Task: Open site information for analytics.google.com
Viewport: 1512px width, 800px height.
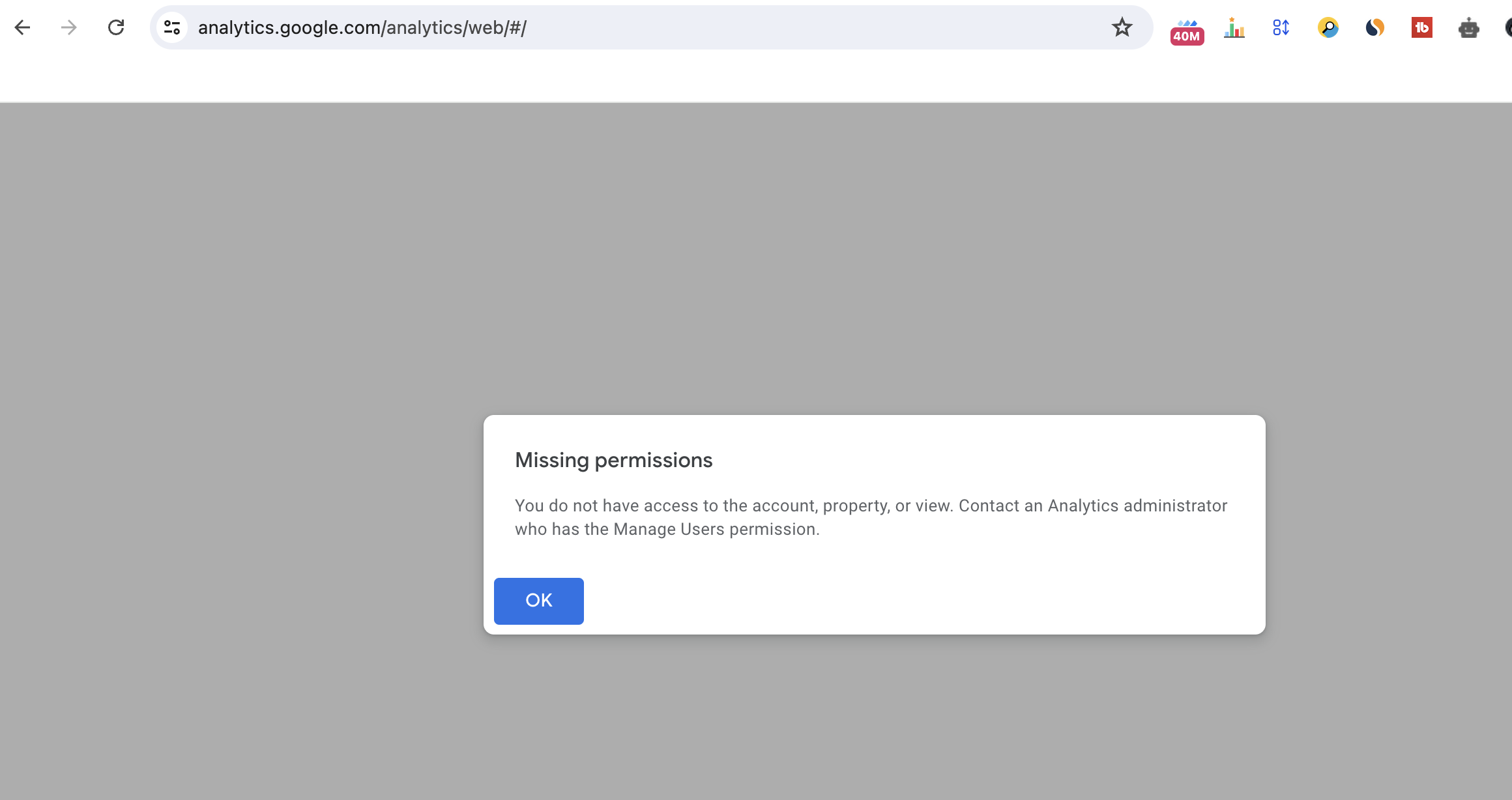Action: tap(172, 27)
